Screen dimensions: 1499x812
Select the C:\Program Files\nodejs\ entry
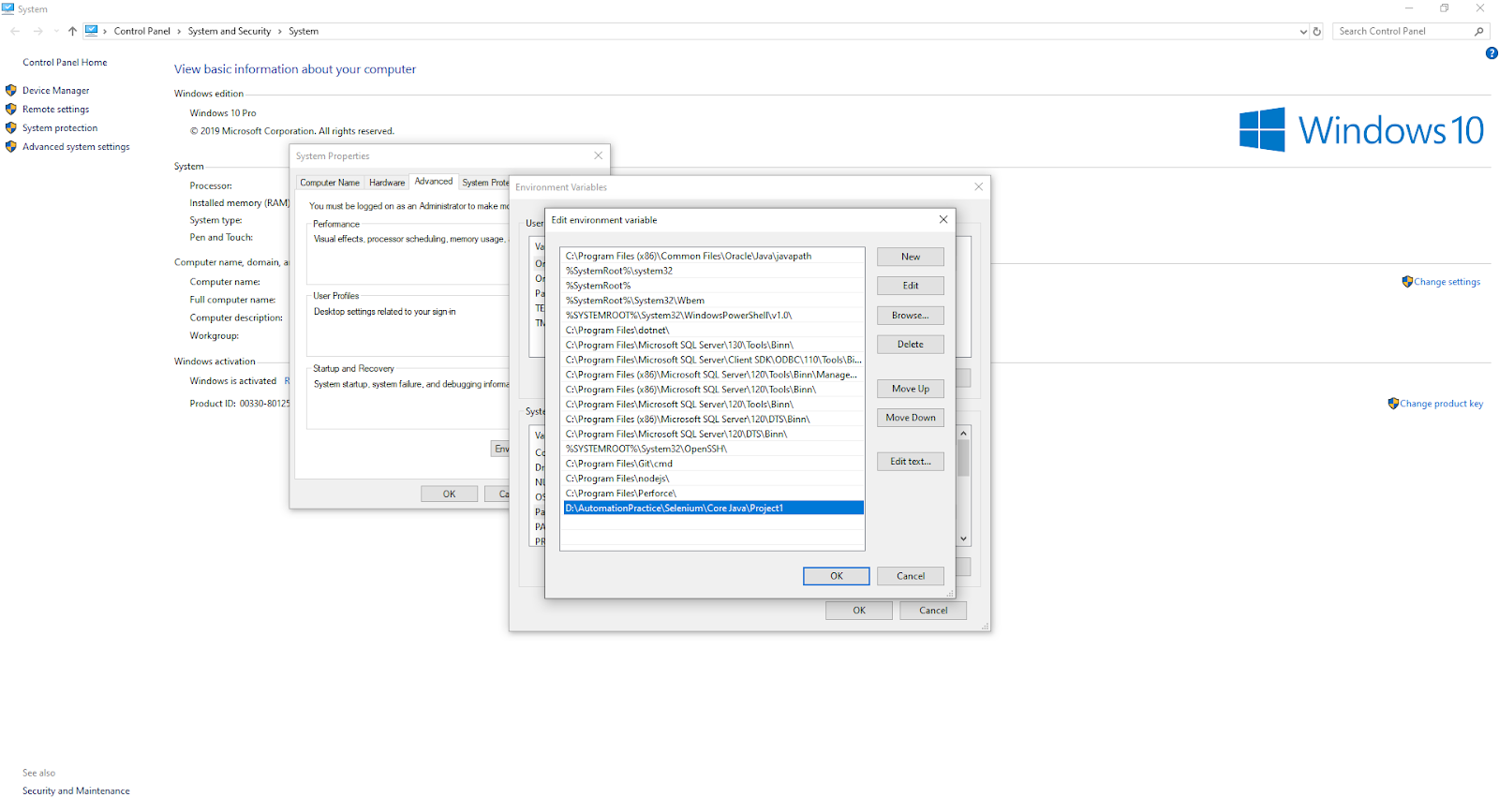point(713,479)
